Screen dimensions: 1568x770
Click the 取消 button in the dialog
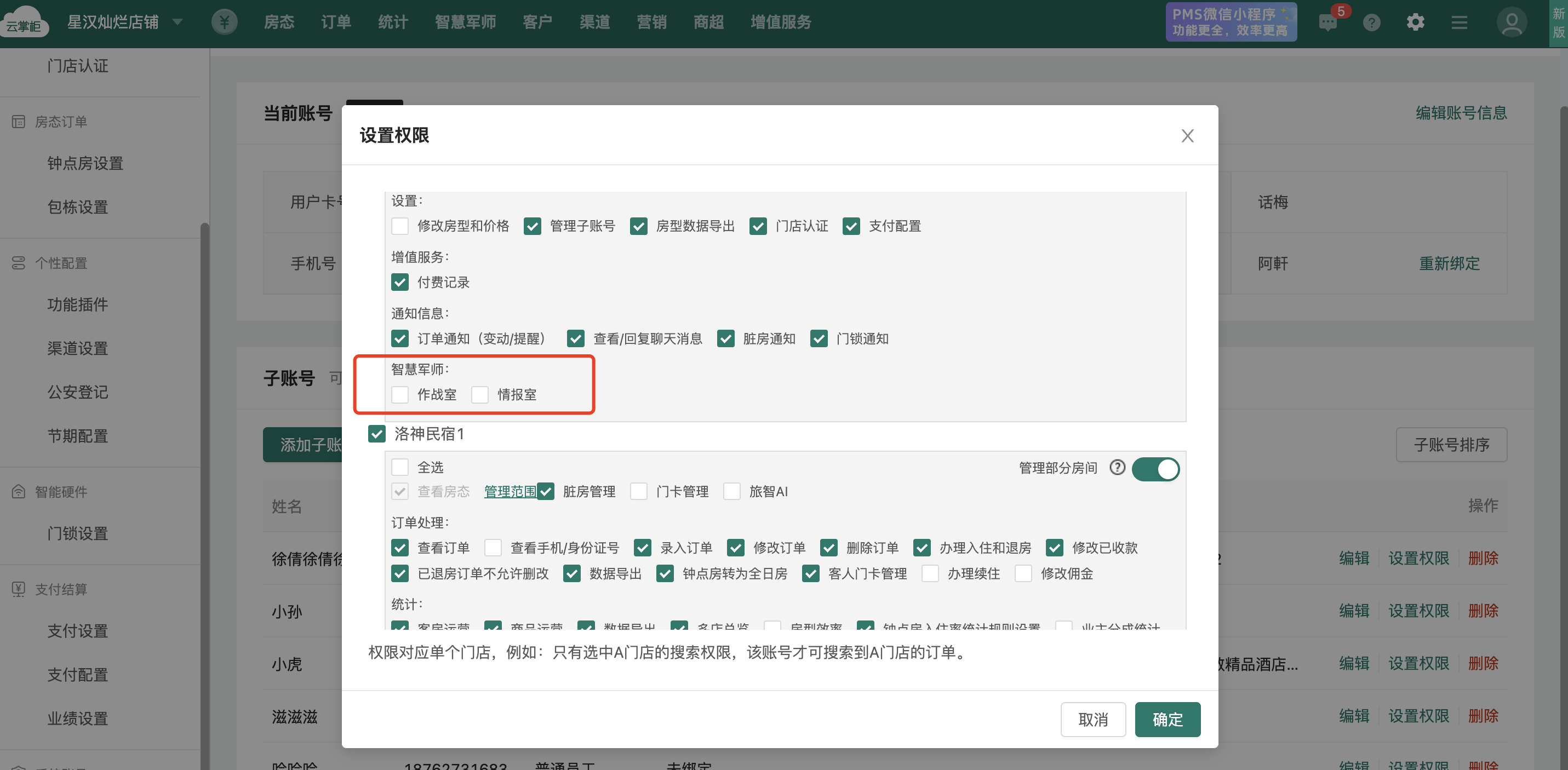click(x=1092, y=719)
